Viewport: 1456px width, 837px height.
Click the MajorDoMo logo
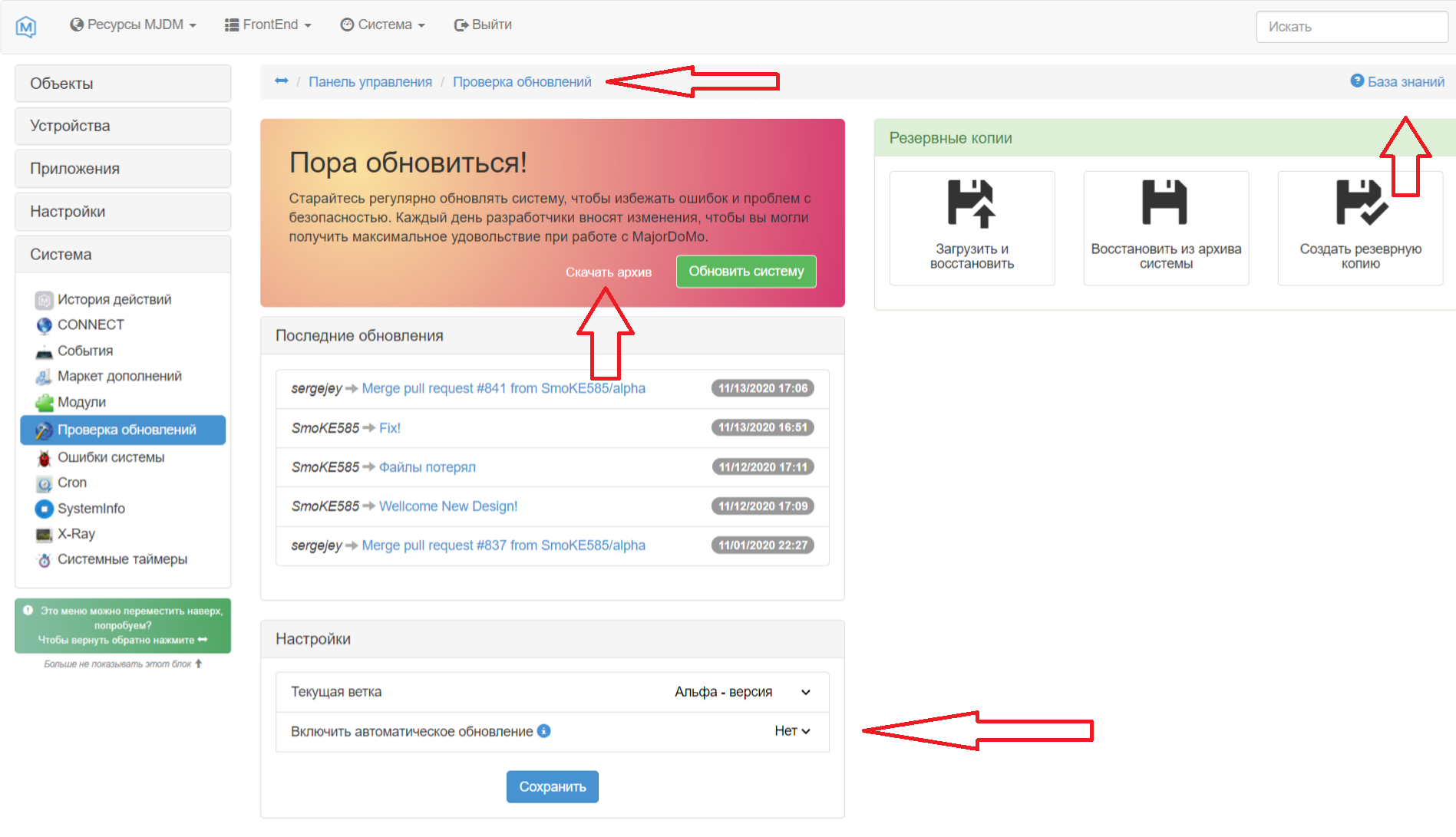(x=25, y=25)
